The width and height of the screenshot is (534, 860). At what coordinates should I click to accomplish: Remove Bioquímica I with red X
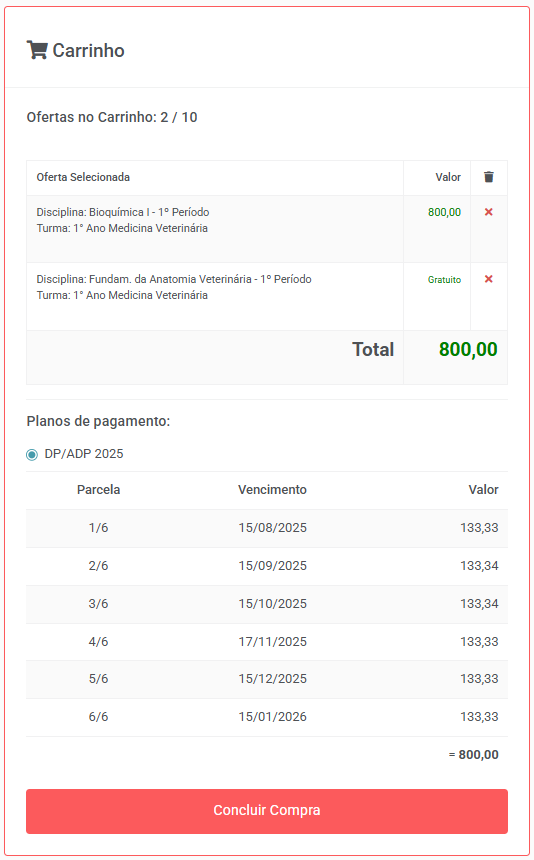tap(488, 212)
